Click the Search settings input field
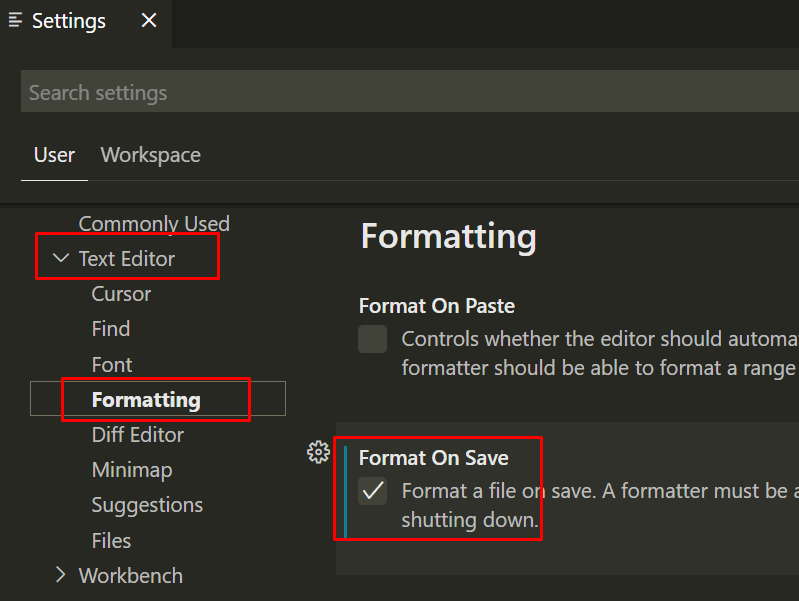 tap(410, 91)
